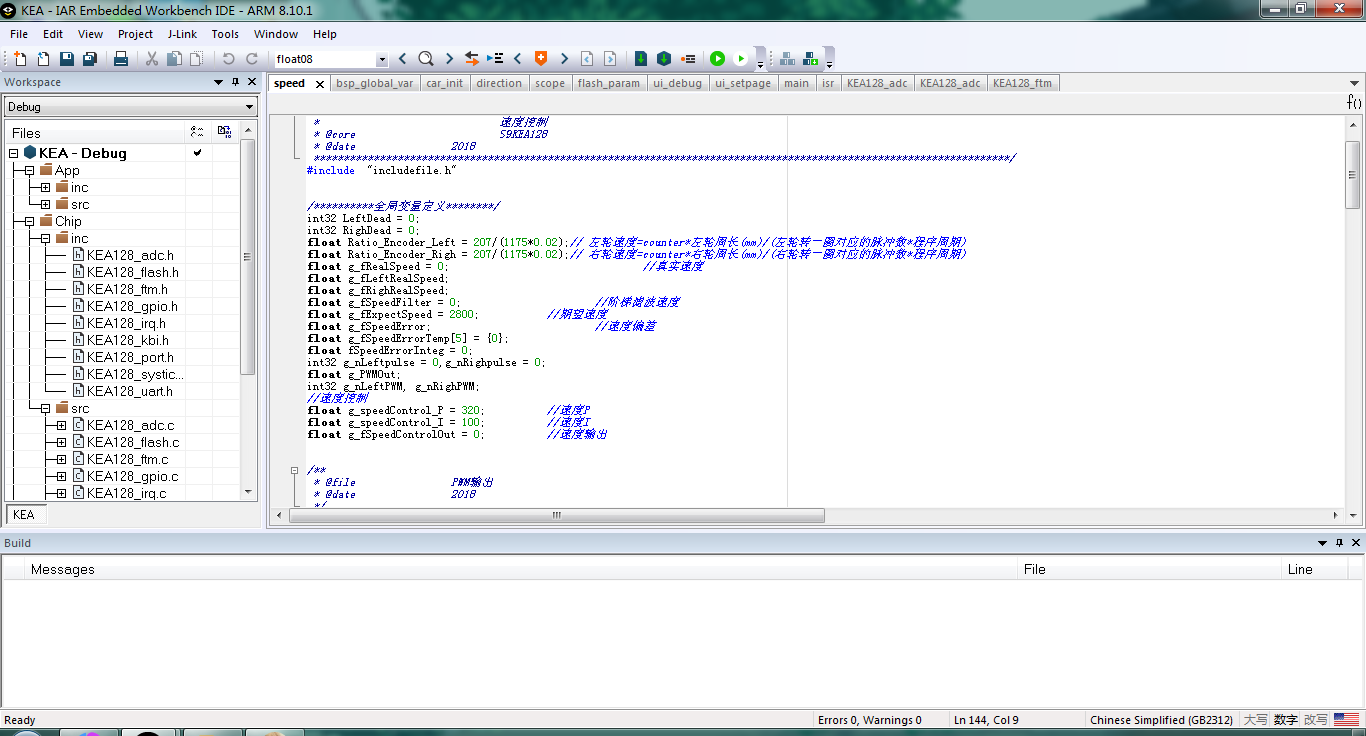This screenshot has width=1366, height=736.
Task: Navigate forward in the editor history
Action: (610, 59)
